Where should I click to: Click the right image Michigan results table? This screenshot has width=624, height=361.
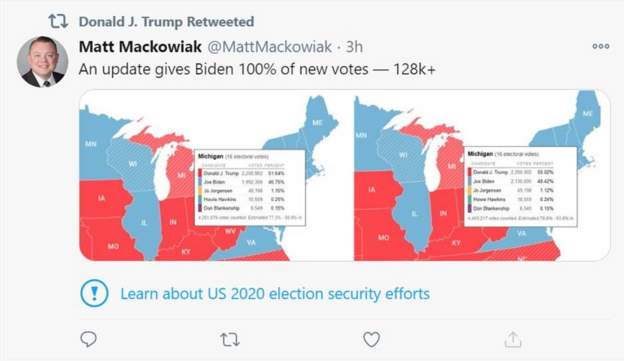click(521, 187)
